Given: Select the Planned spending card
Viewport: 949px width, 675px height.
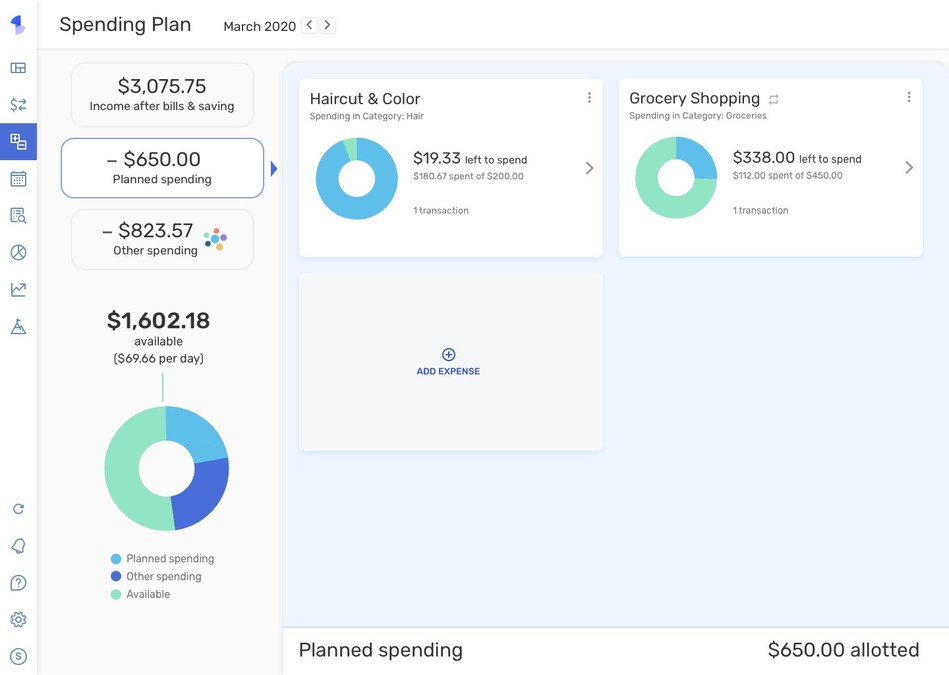Looking at the screenshot, I should click(162, 168).
